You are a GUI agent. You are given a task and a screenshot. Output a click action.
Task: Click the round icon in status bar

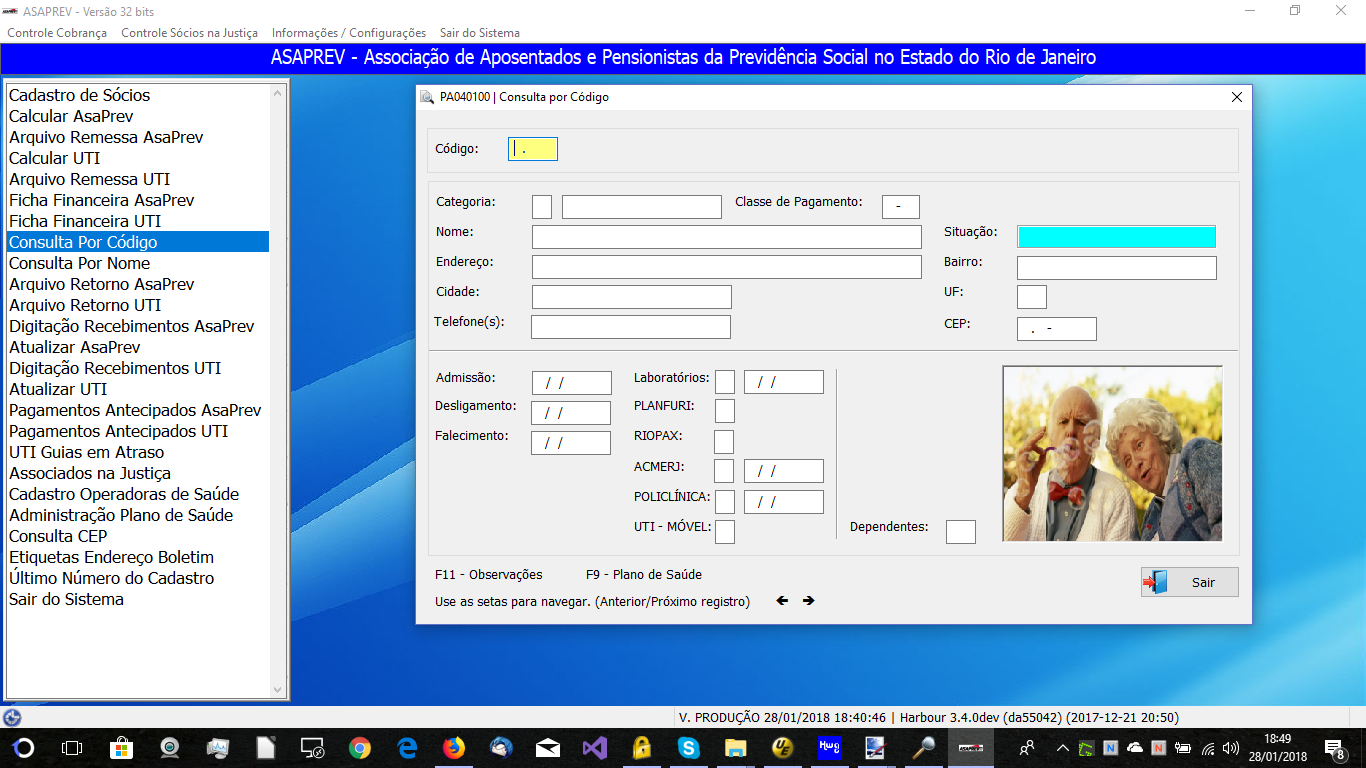coord(12,717)
